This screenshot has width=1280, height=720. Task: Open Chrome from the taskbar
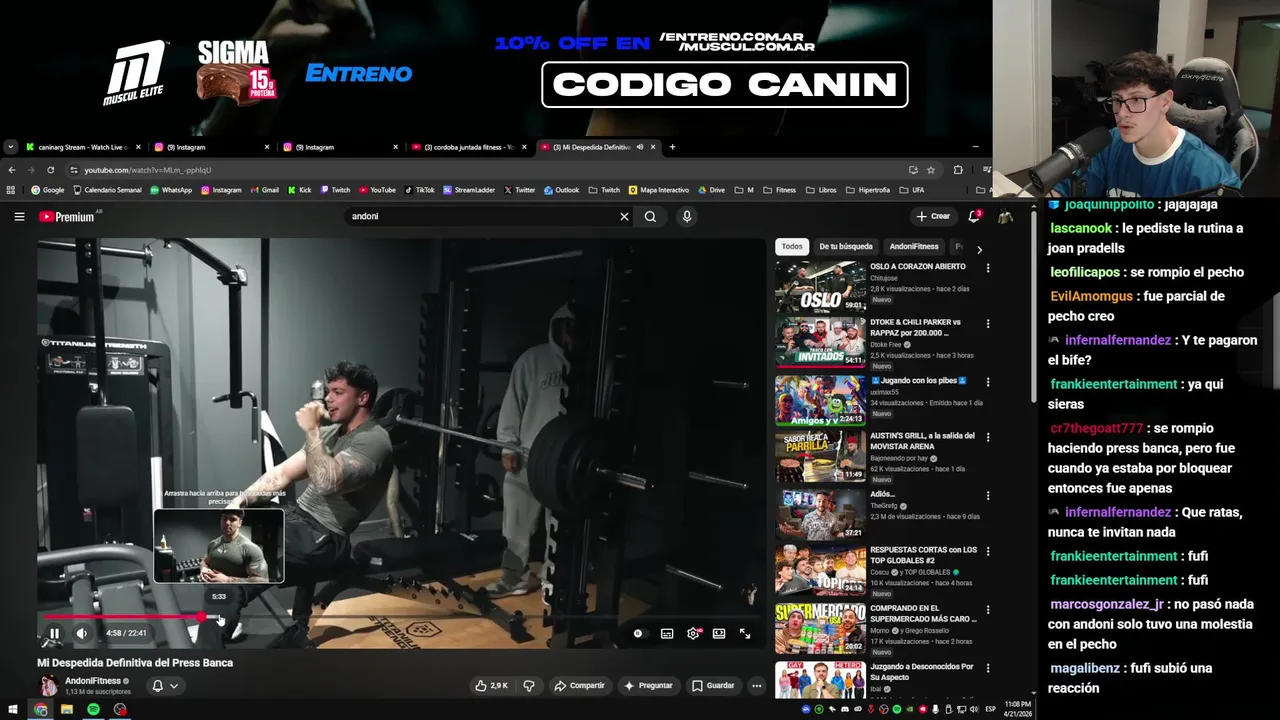[40, 709]
